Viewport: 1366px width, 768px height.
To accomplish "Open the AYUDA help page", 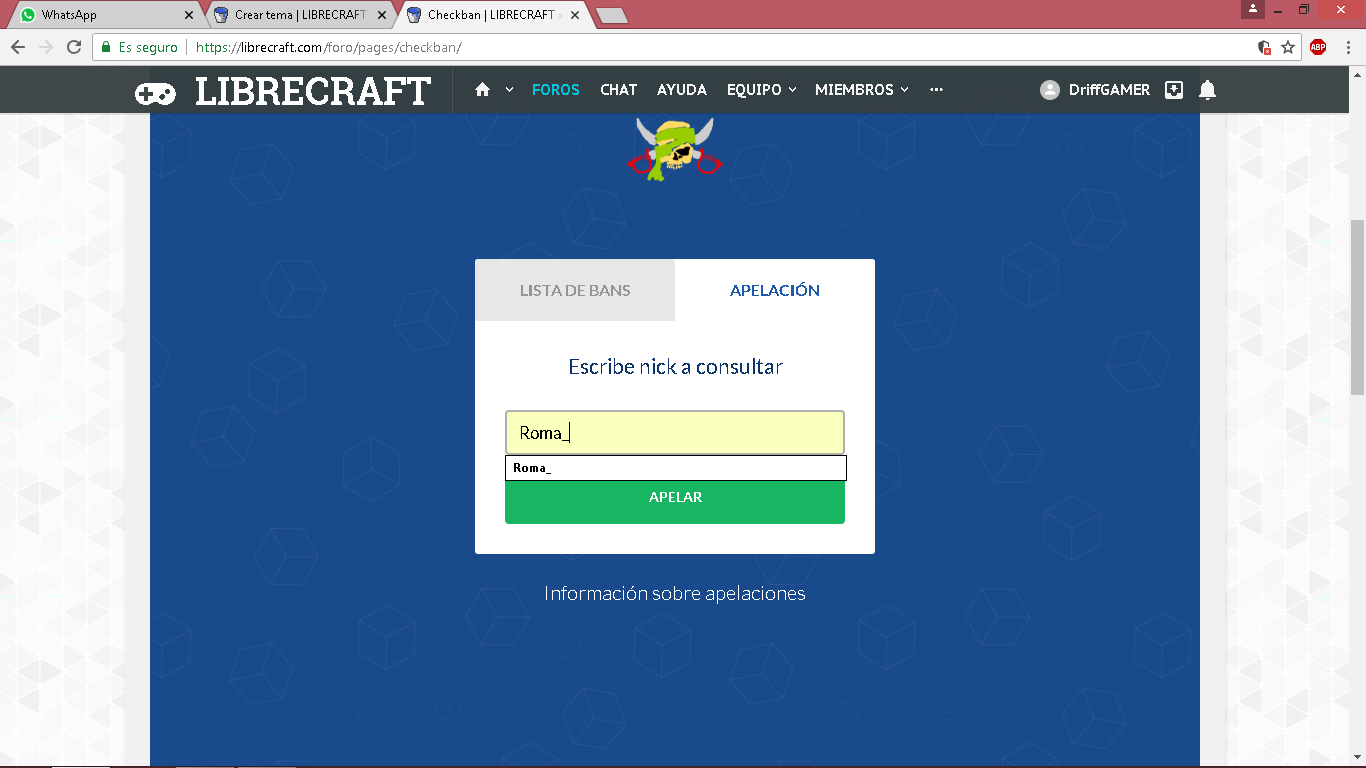I will [682, 89].
